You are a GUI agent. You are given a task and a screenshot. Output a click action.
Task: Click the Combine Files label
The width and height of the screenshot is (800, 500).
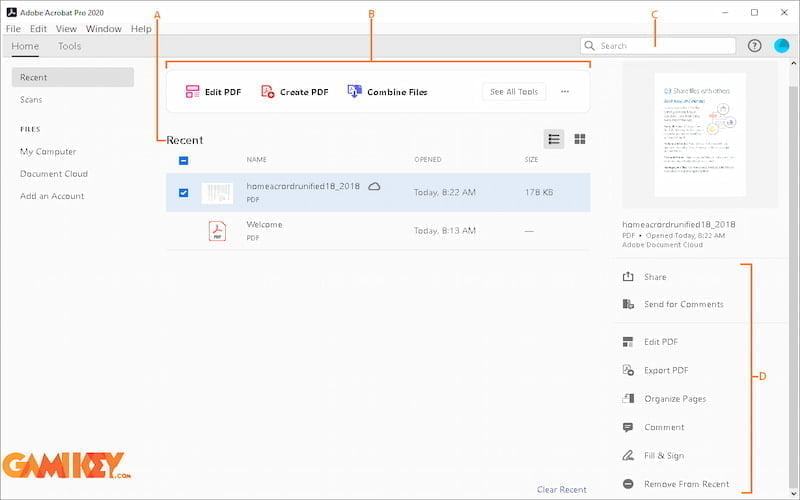point(397,92)
